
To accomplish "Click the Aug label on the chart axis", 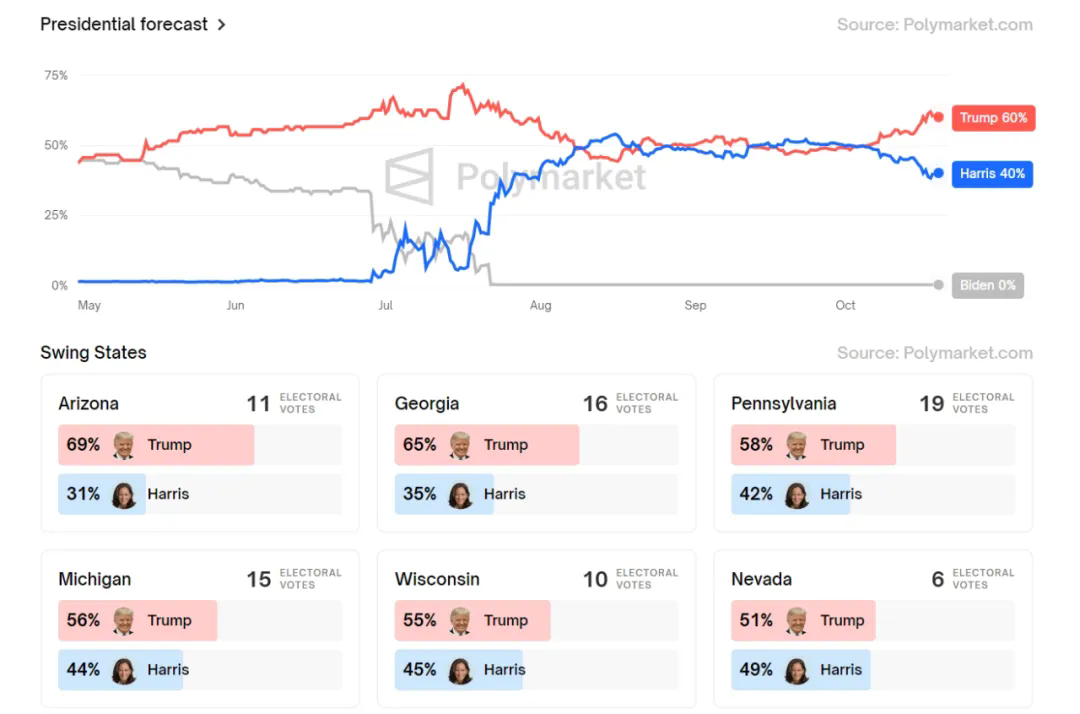I will coord(540,305).
